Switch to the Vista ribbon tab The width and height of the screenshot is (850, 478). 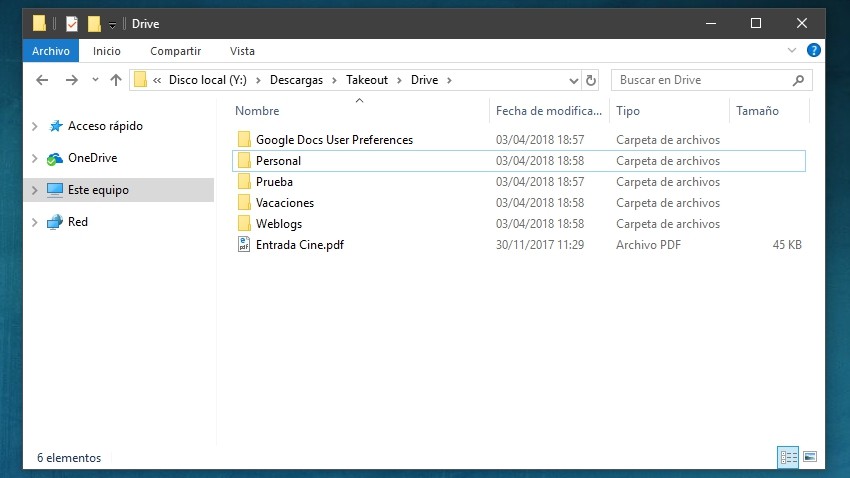242,51
